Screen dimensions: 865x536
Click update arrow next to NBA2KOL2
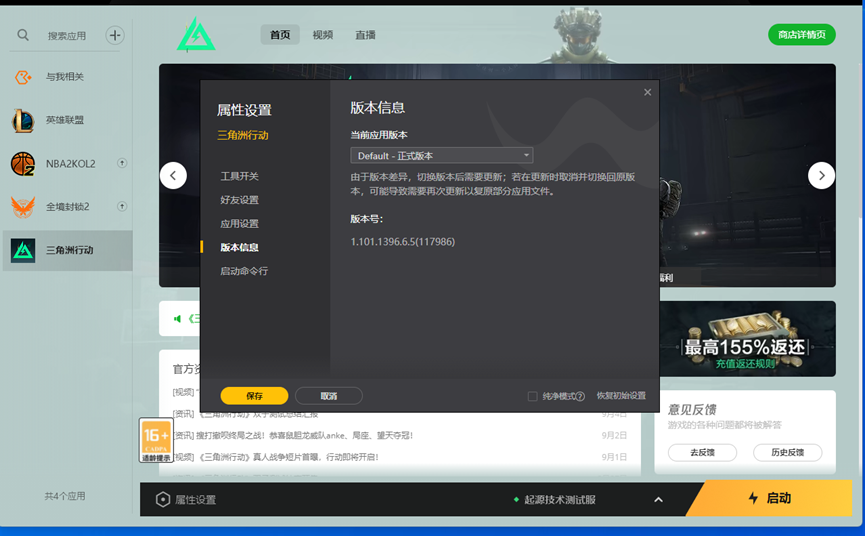122,163
